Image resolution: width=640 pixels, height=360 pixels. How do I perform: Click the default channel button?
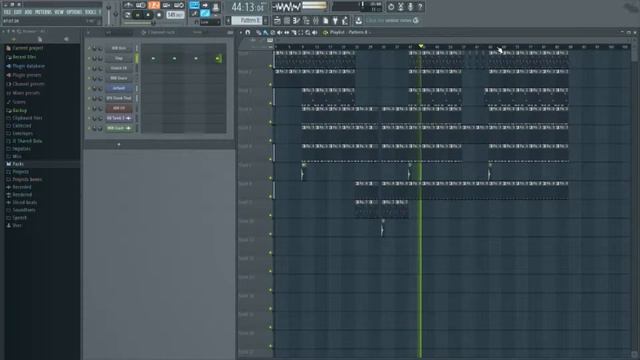click(x=119, y=88)
